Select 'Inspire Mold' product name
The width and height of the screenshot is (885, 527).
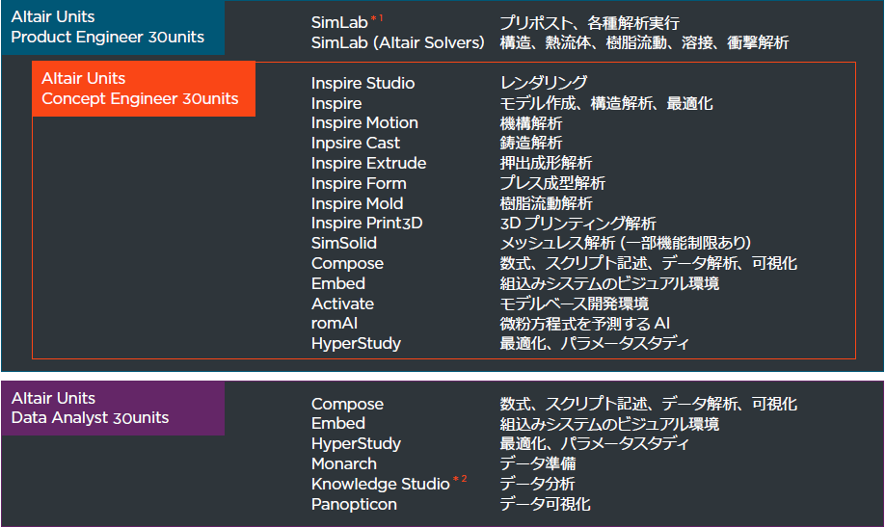[357, 203]
